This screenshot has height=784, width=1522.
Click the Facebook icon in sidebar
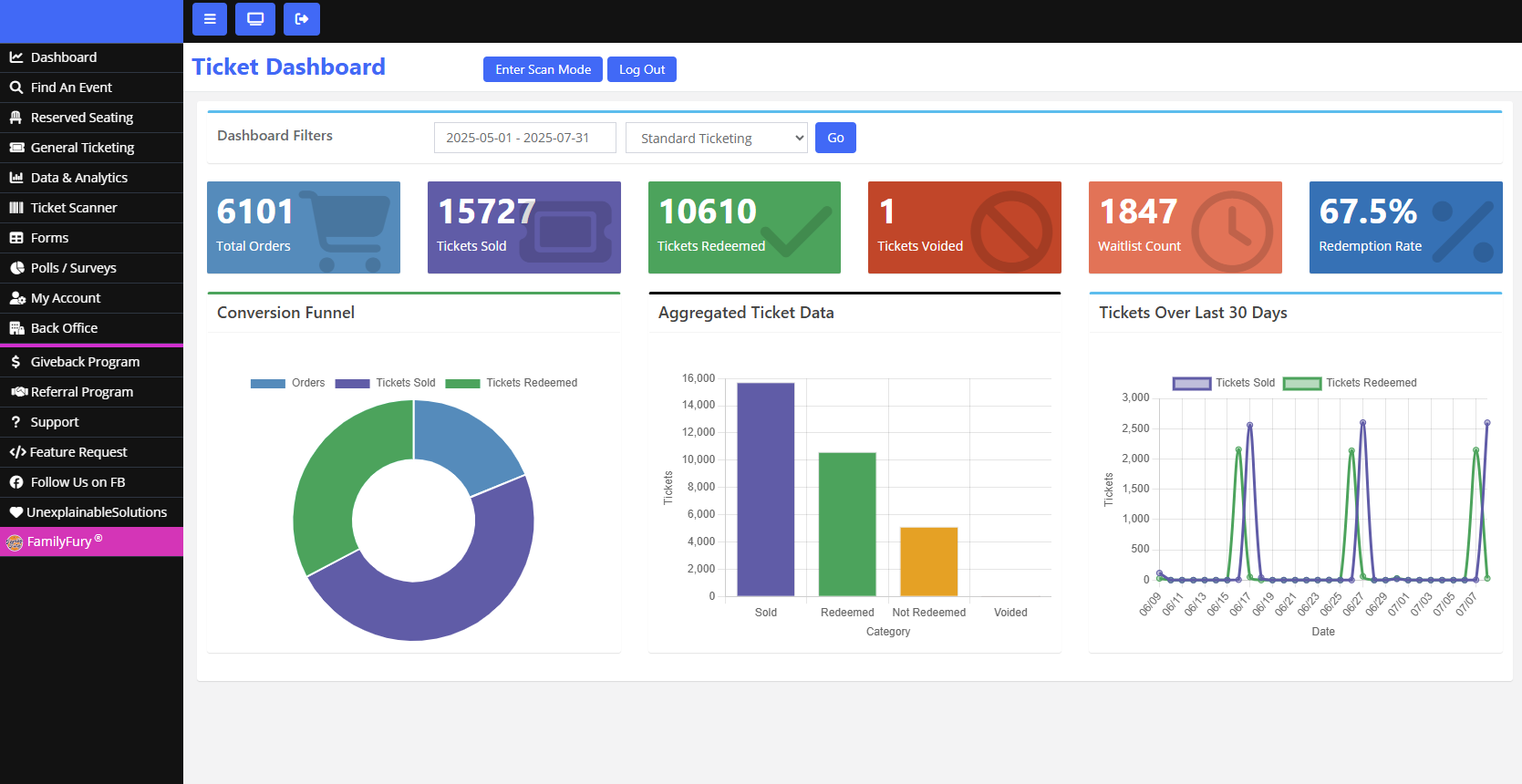click(16, 482)
